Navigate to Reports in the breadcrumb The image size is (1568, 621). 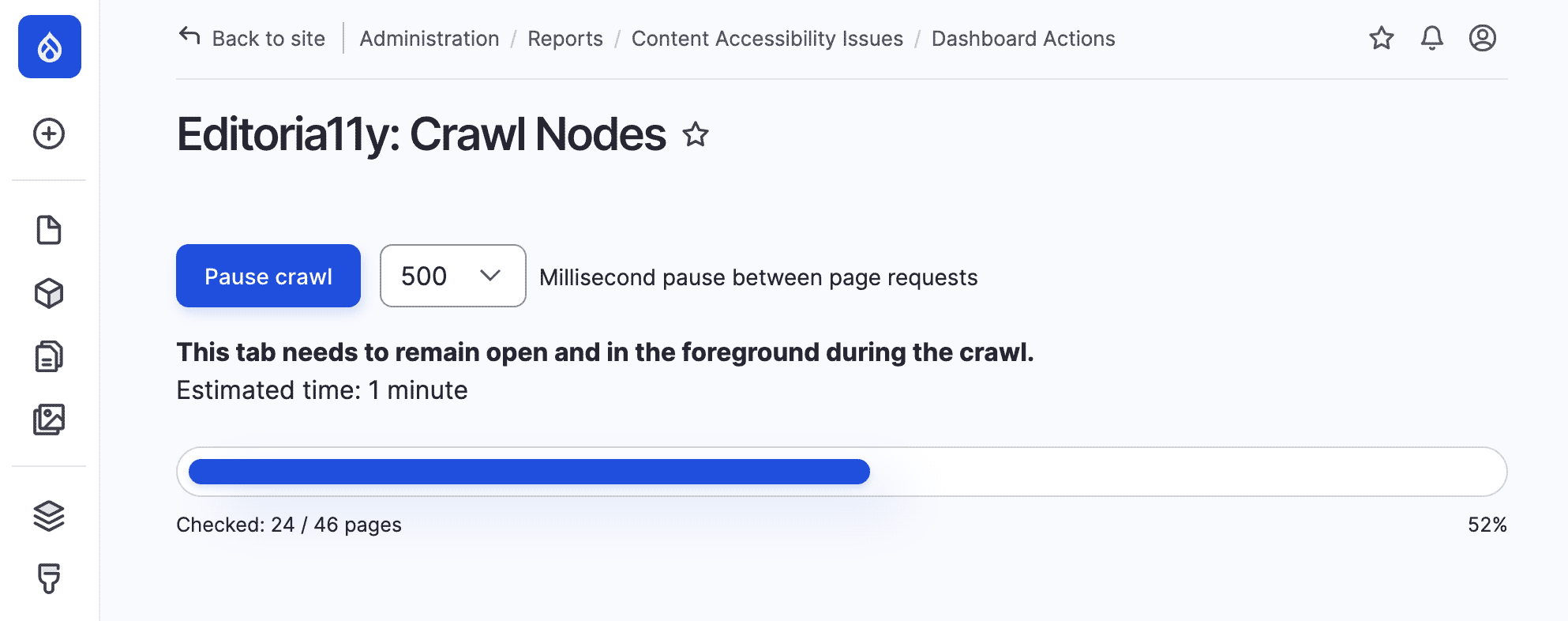click(x=565, y=38)
